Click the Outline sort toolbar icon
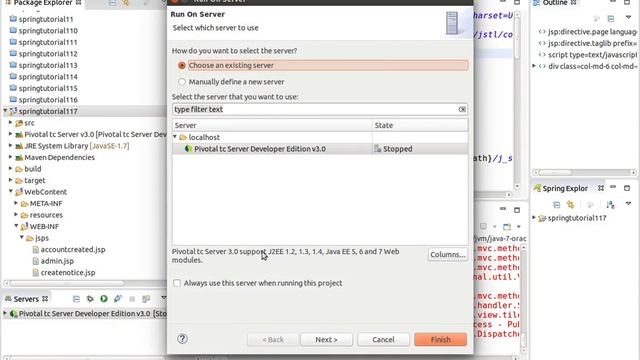Image resolution: width=640 pixels, height=360 pixels. coord(597,18)
